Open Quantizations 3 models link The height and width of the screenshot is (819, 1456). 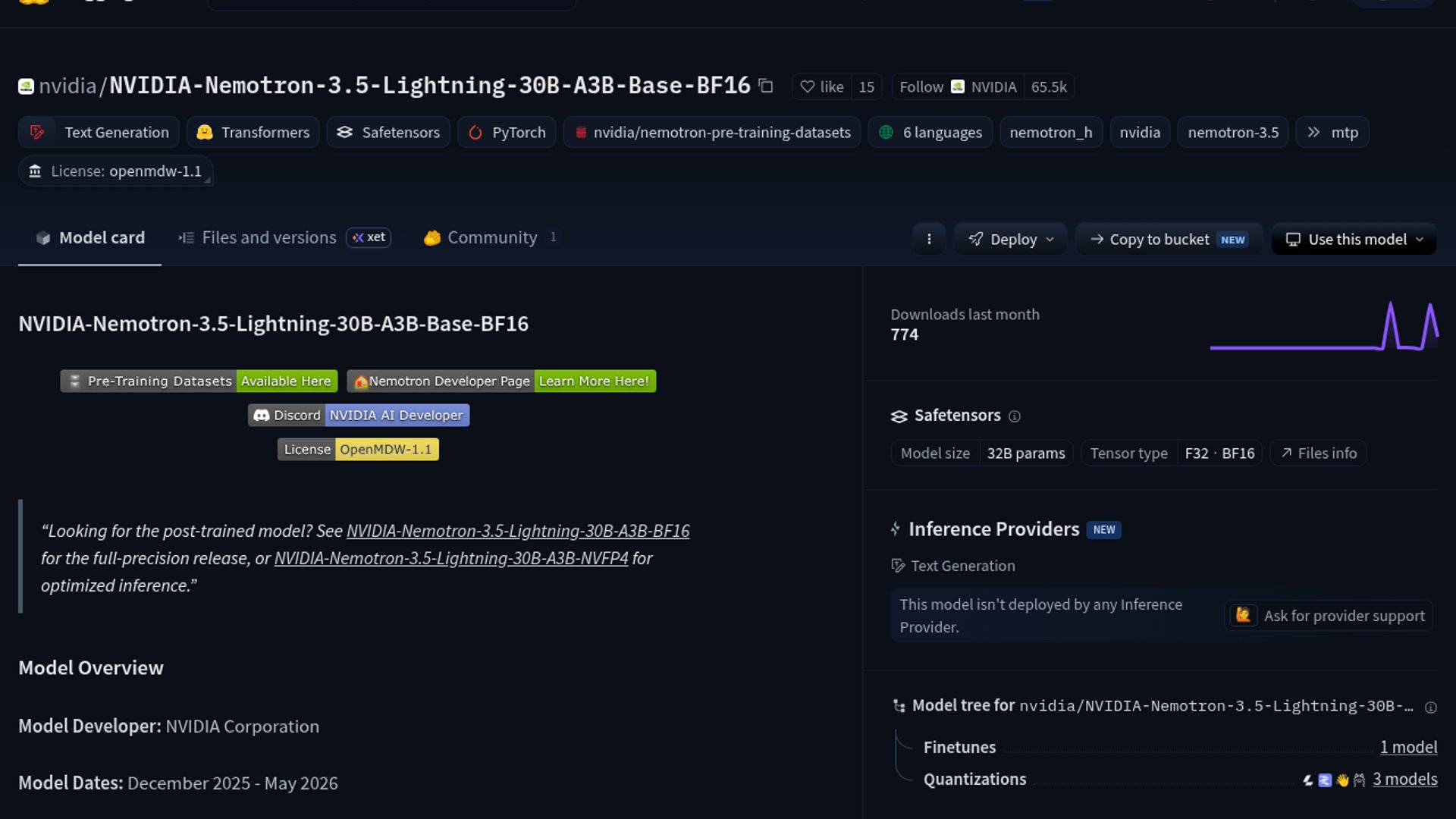pos(1405,780)
